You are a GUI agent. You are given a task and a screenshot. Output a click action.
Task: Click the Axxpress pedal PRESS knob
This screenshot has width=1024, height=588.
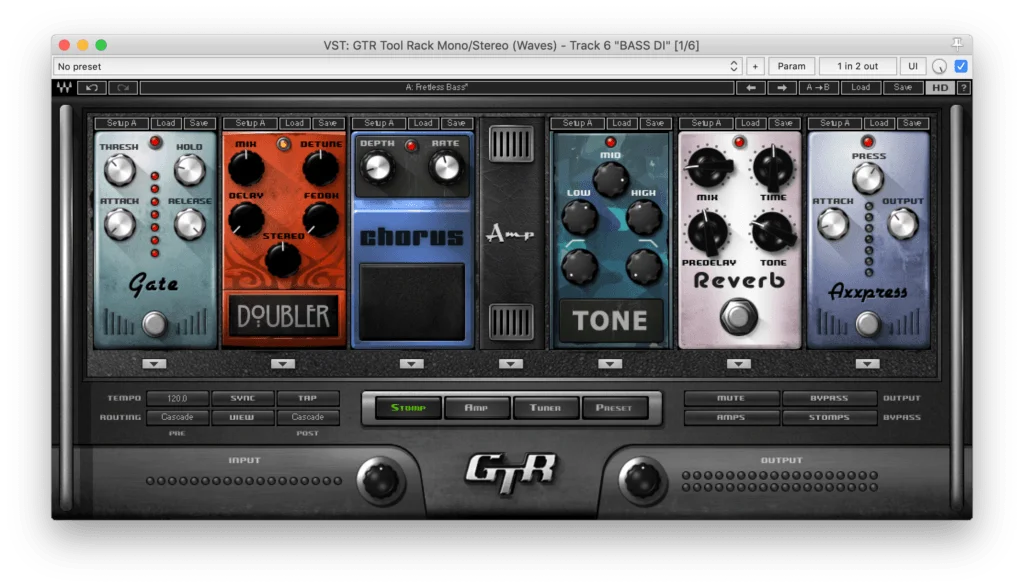[x=867, y=178]
